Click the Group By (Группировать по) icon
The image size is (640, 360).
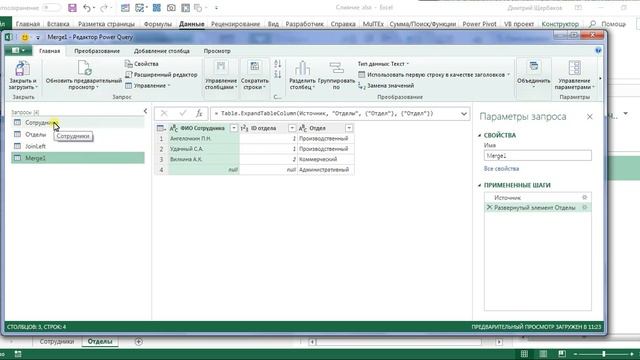[x=336, y=68]
